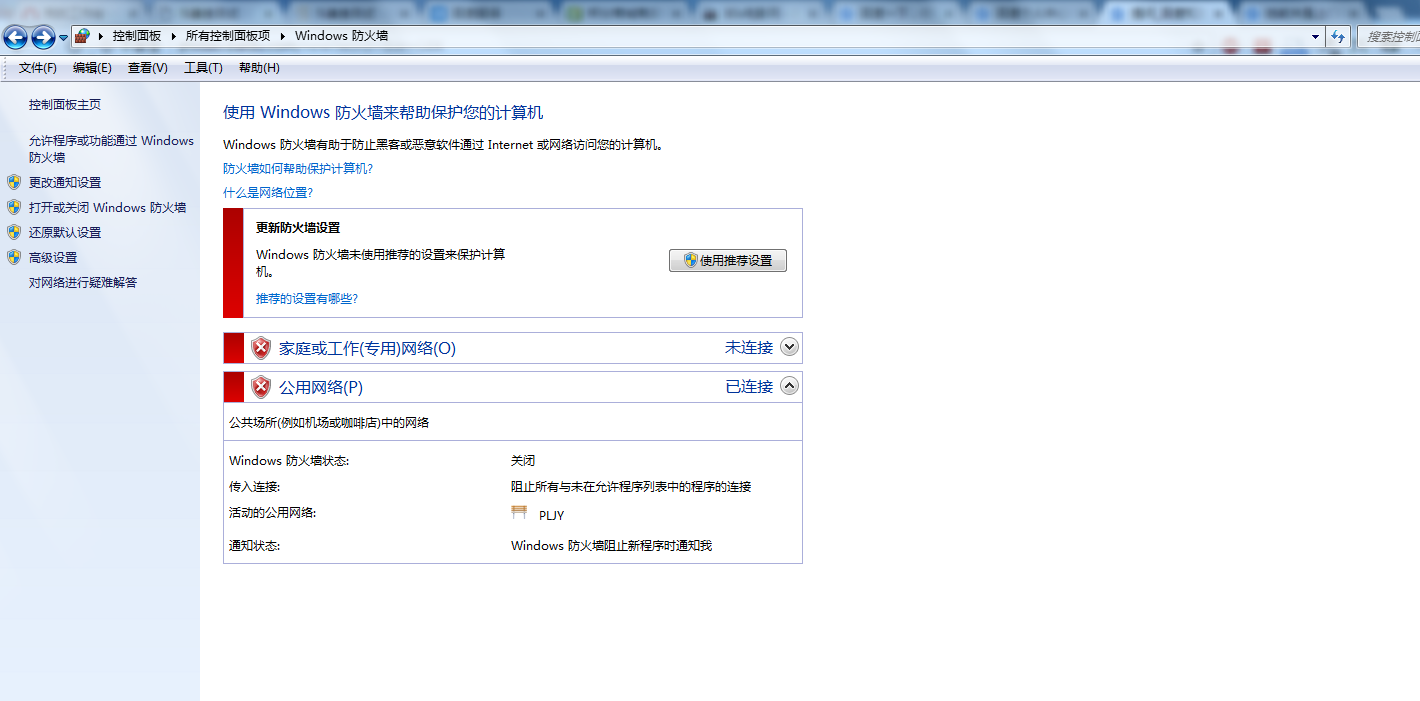Click the 未连接 status text
The image size is (1420, 701).
point(749,348)
